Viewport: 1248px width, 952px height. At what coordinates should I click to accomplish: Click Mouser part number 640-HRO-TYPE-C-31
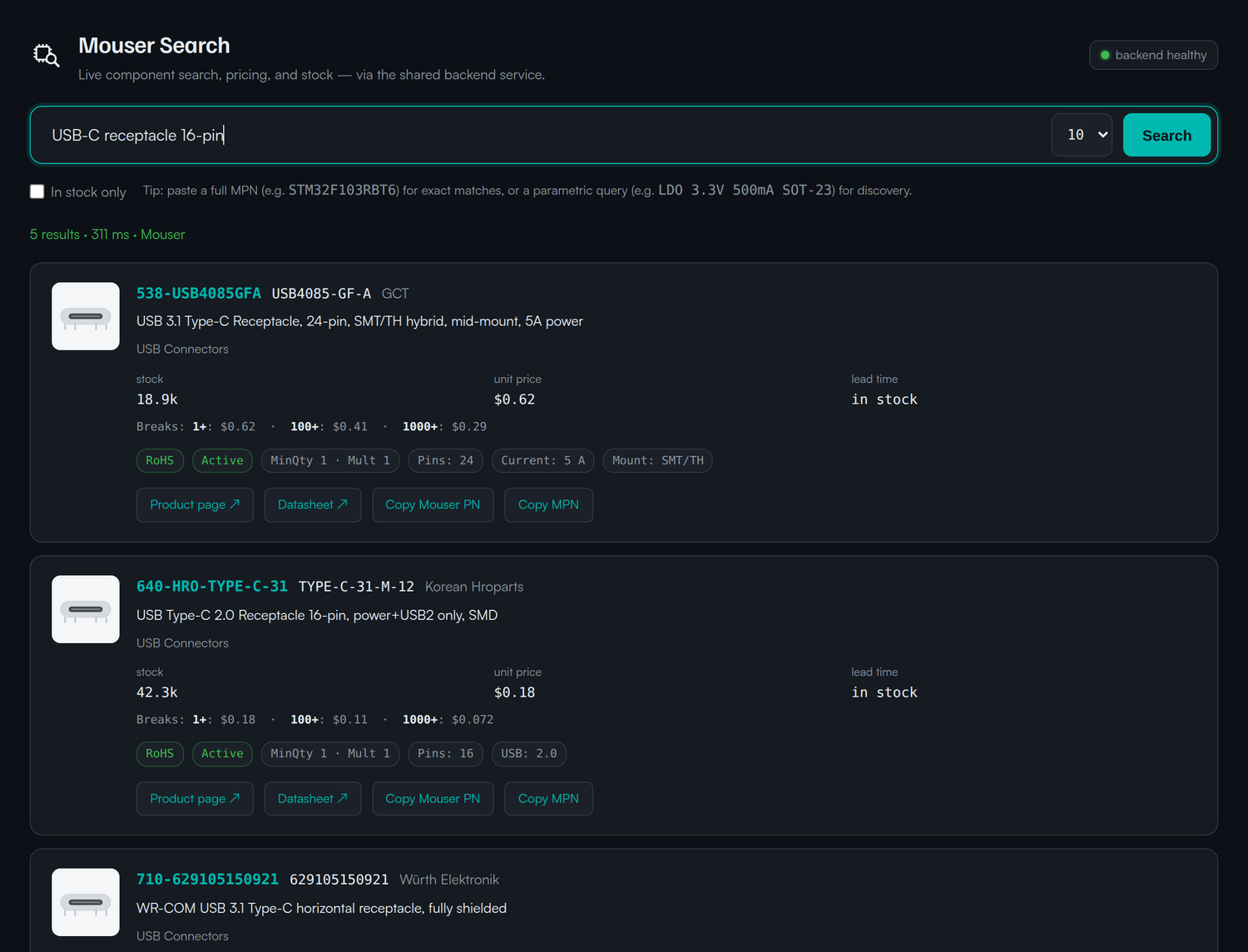point(212,587)
